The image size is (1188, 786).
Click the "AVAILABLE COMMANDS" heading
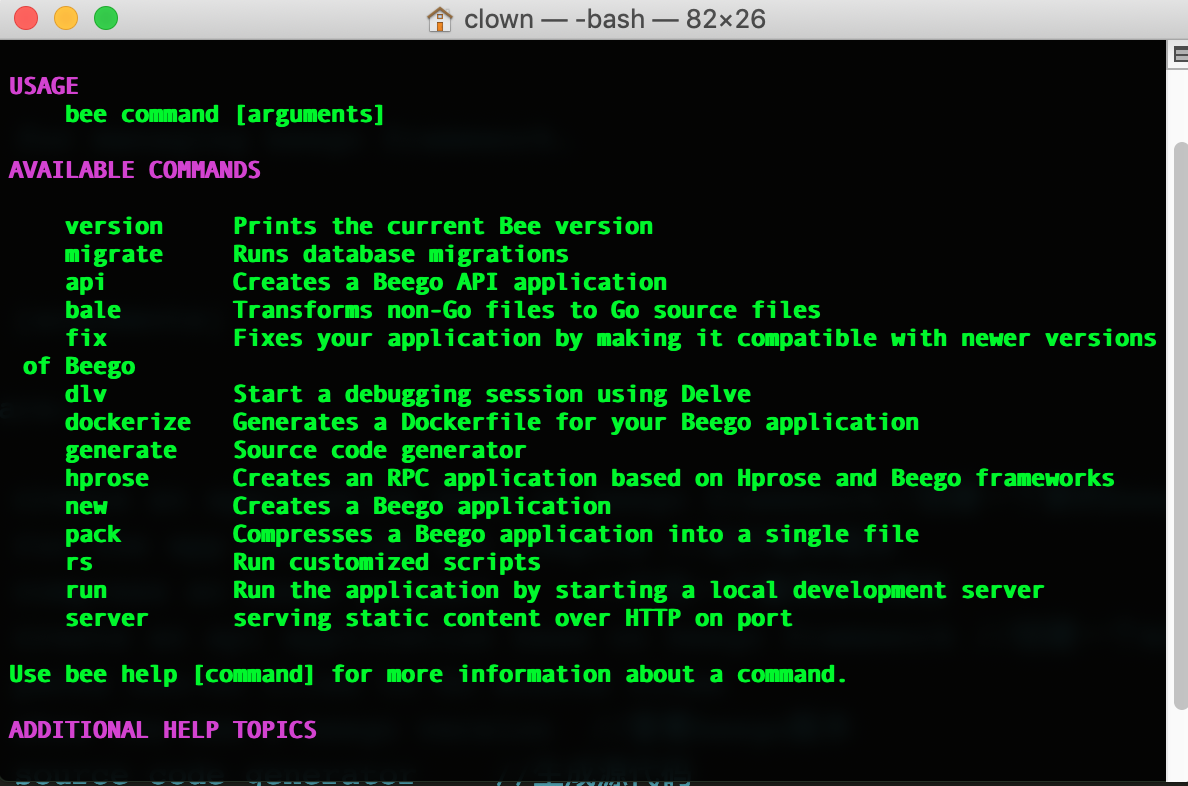pos(135,170)
